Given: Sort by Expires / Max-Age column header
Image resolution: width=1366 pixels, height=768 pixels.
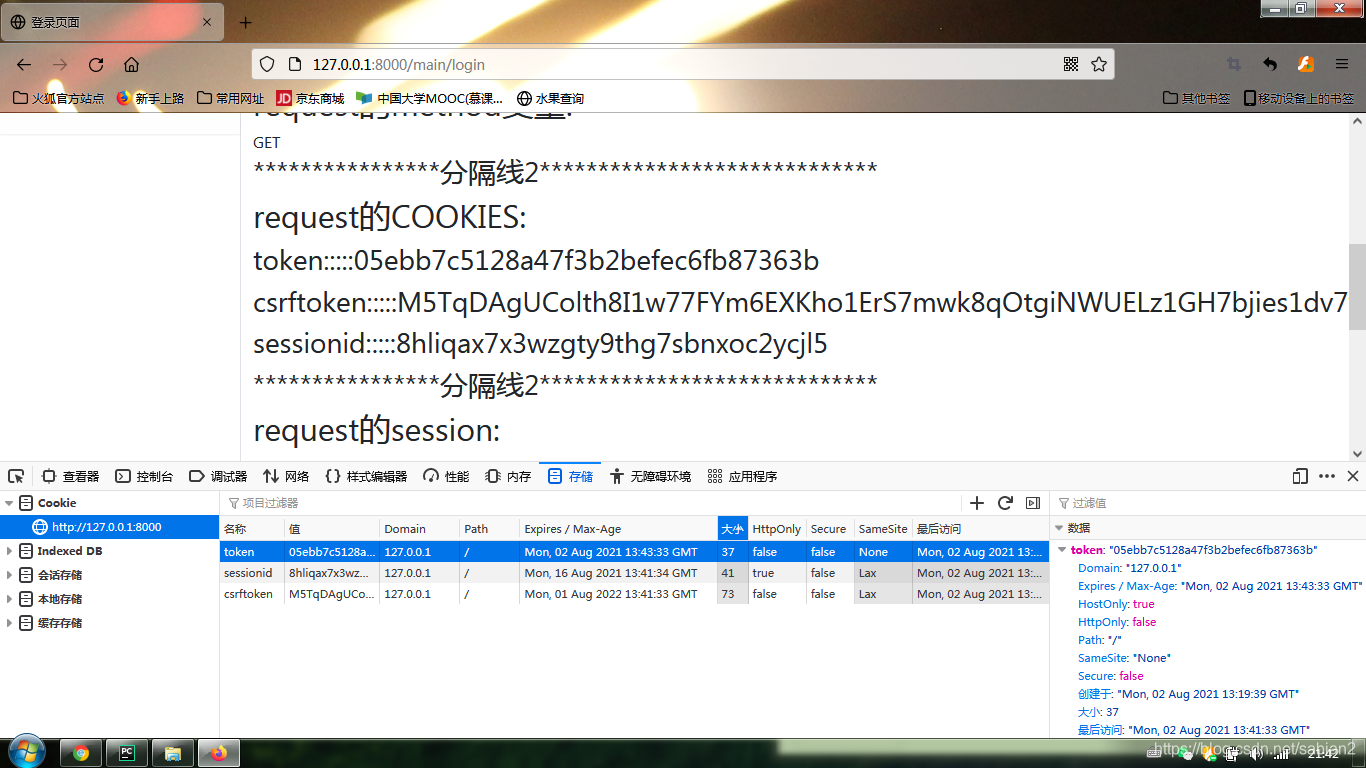Looking at the screenshot, I should (618, 529).
